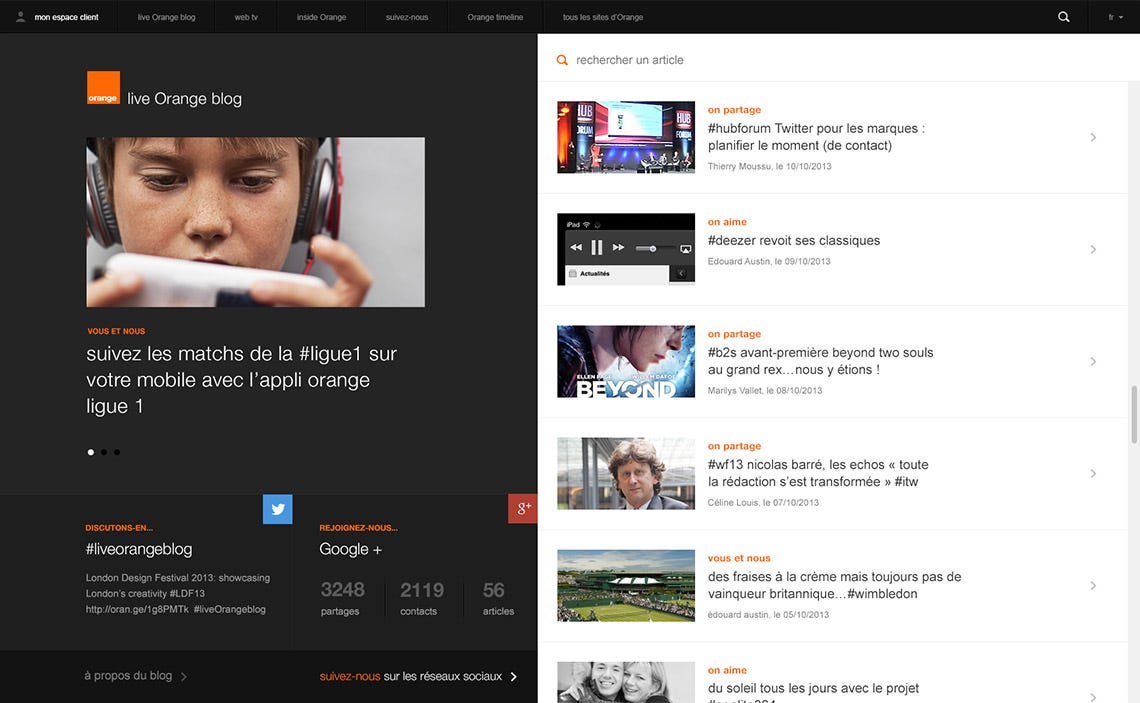Open the Google+ red icon

point(523,509)
